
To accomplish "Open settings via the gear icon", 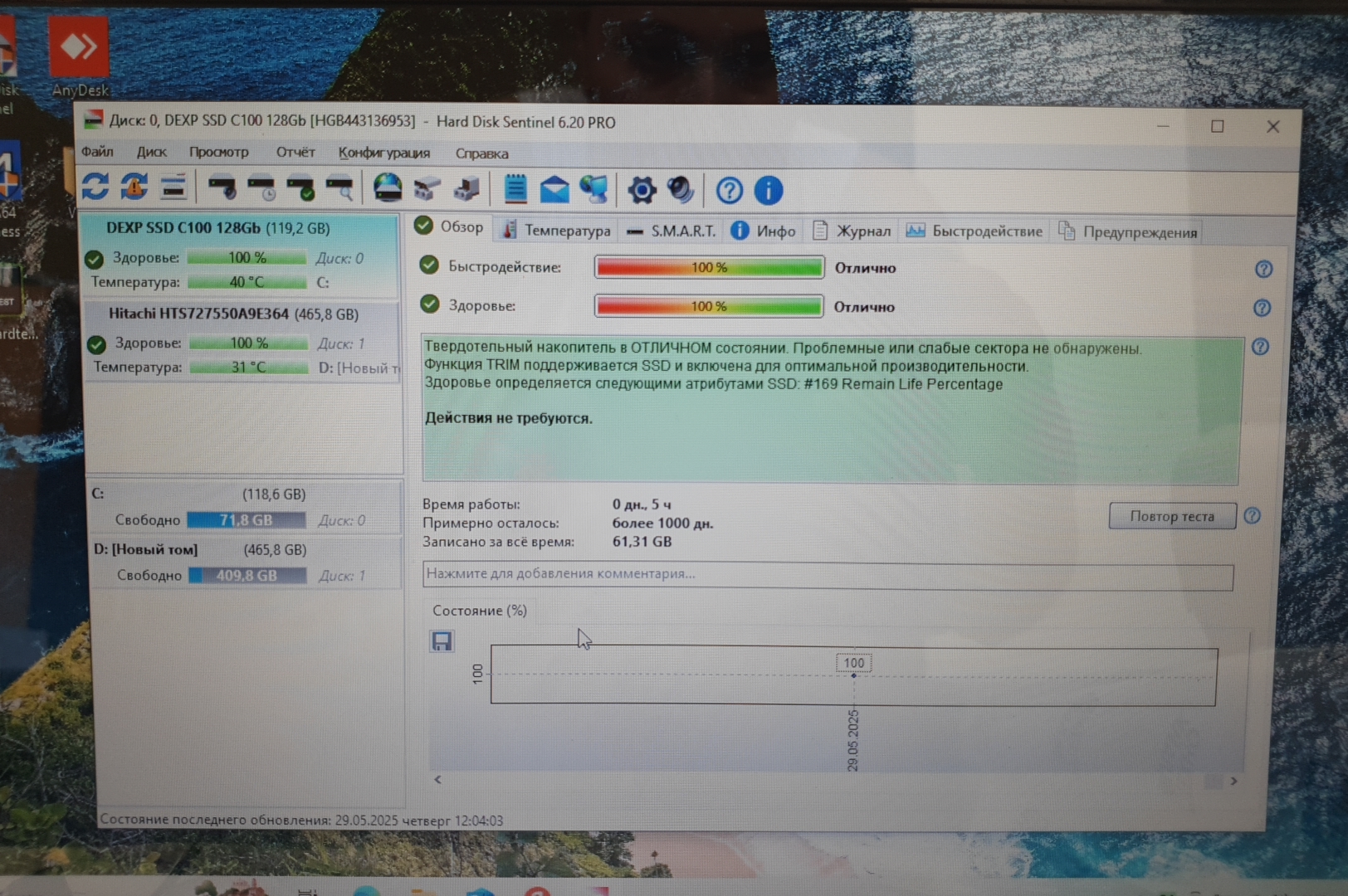I will 642,191.
